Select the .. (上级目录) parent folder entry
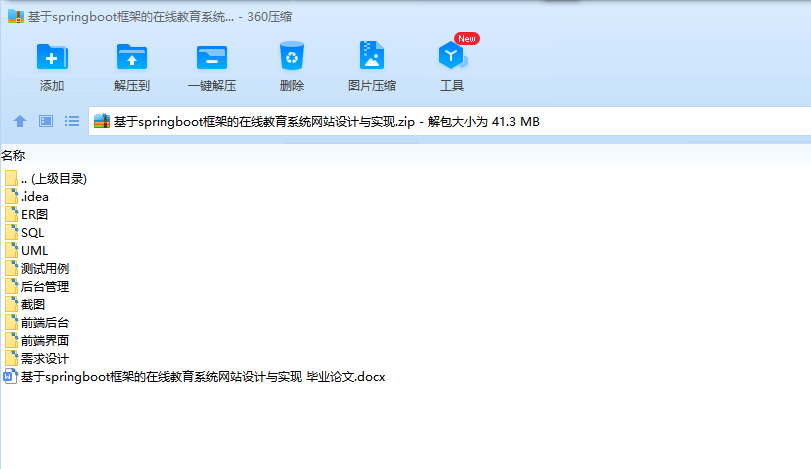811x469 pixels. [54, 179]
